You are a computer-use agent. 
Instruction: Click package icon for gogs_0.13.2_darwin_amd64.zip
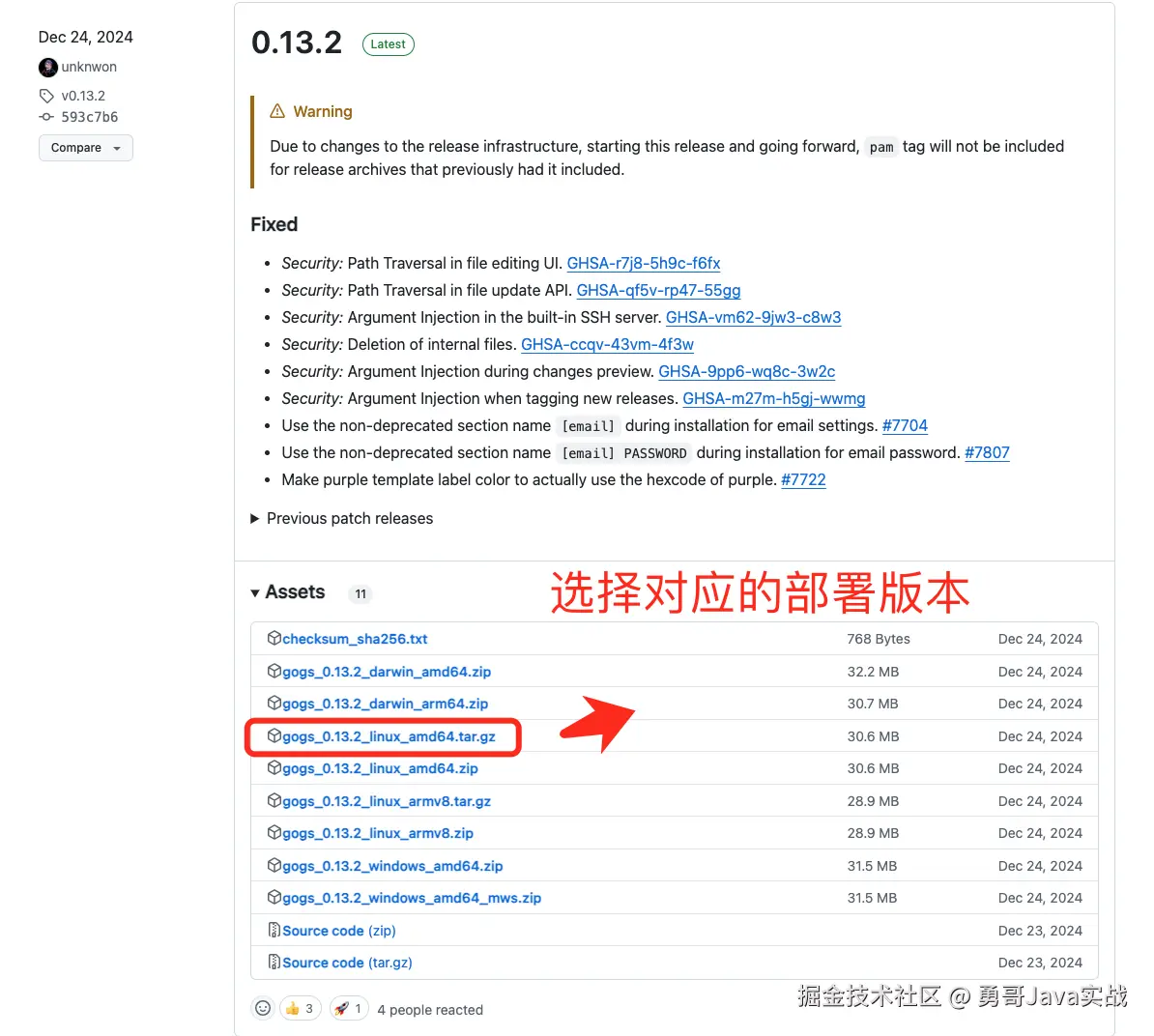coord(274,671)
